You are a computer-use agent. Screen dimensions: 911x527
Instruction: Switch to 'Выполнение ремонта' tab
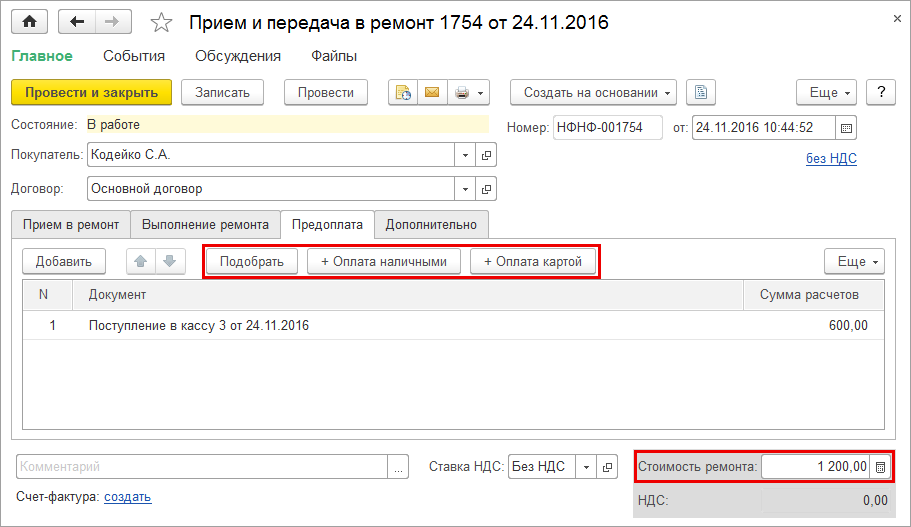coord(205,224)
